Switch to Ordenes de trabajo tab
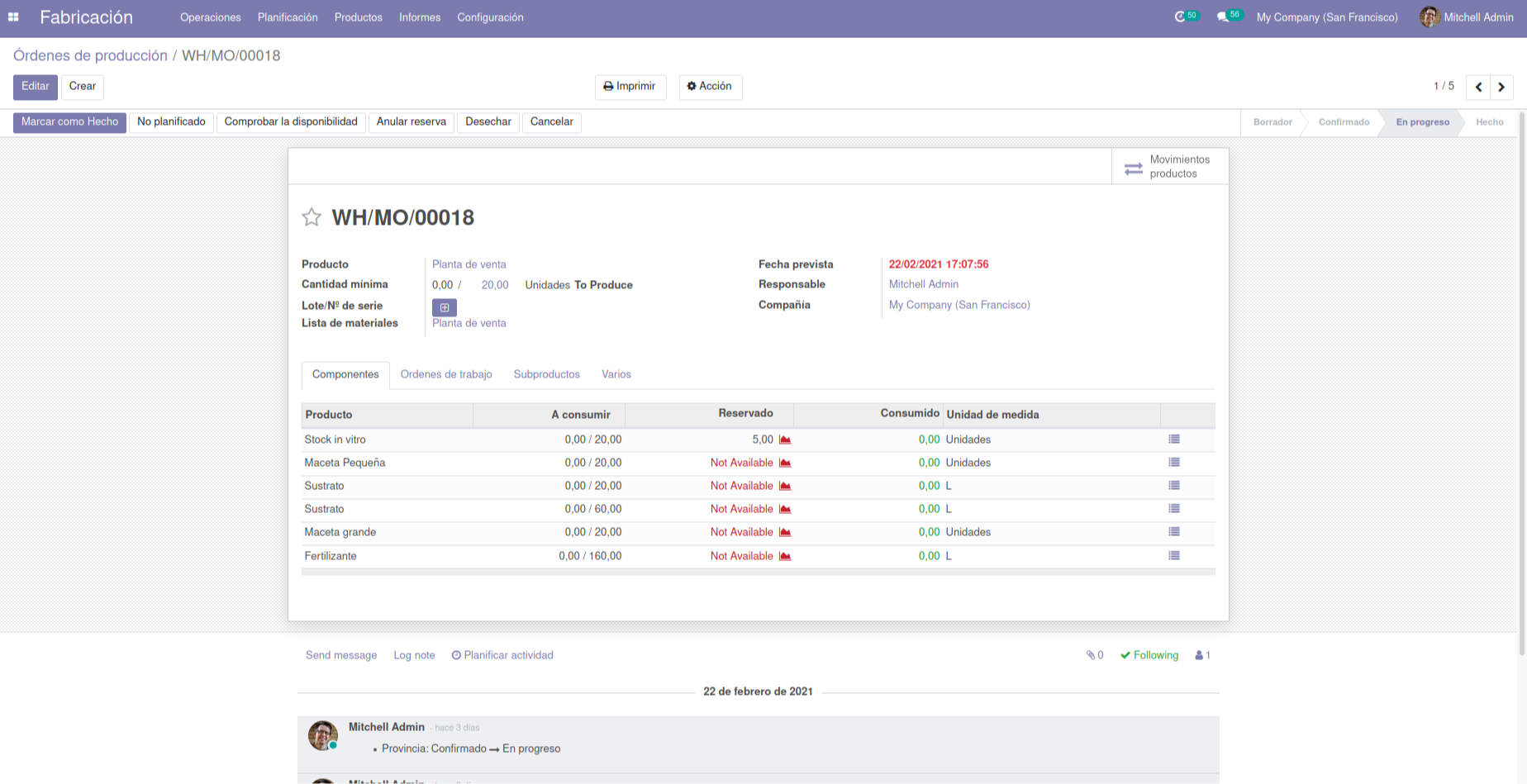1527x784 pixels. tap(446, 374)
